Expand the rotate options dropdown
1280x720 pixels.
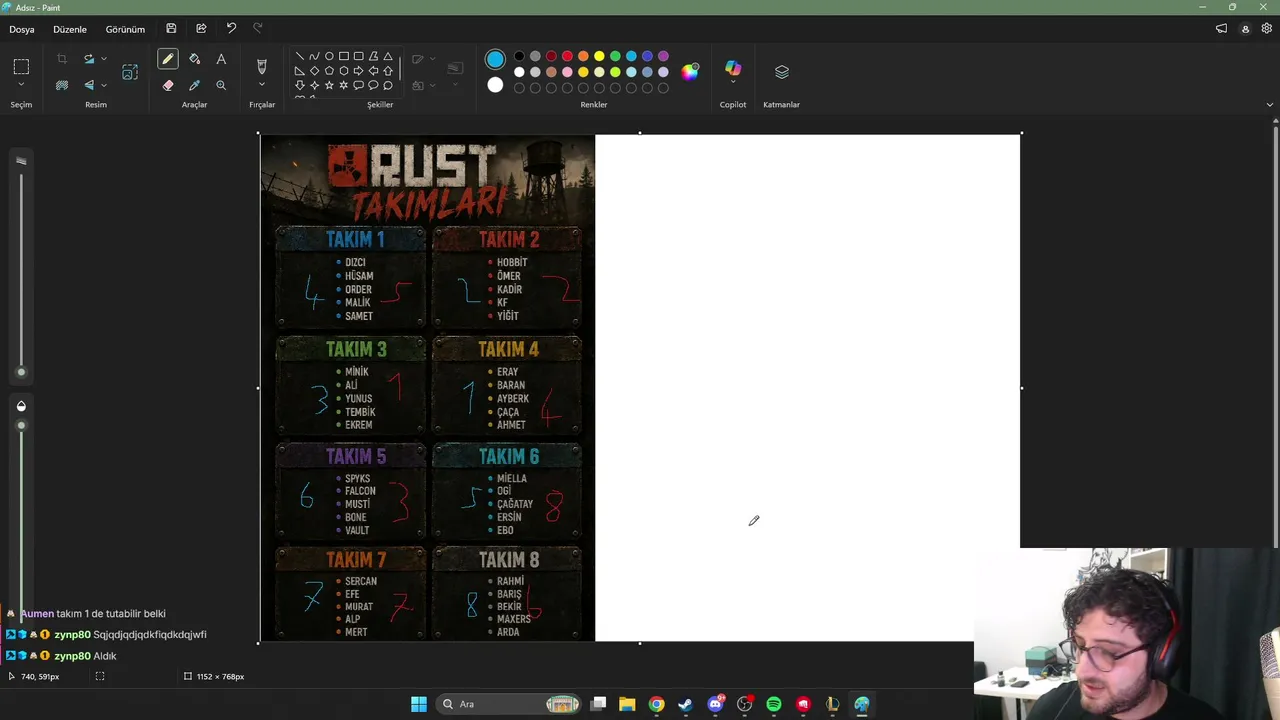(104, 60)
